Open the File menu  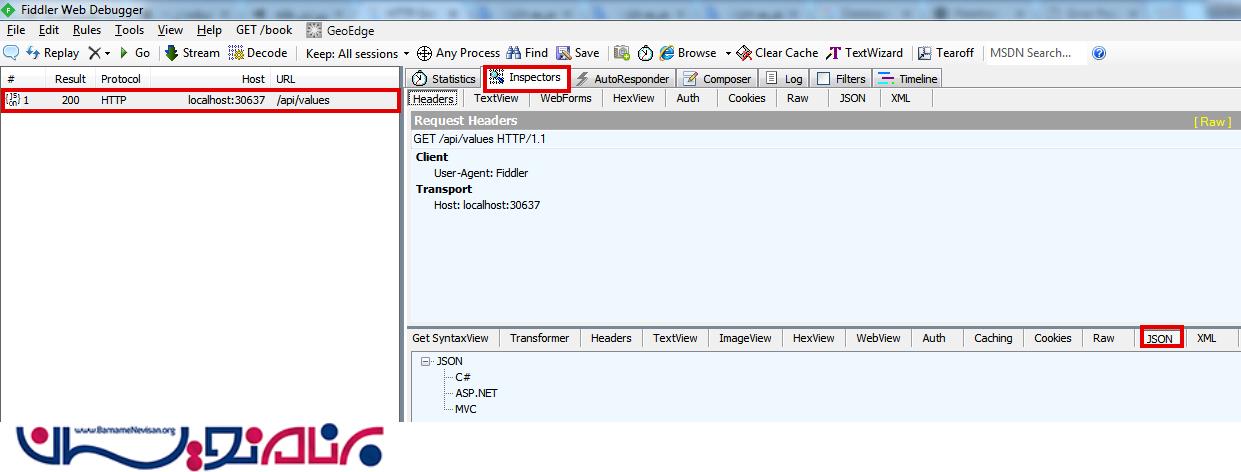pyautogui.click(x=16, y=30)
